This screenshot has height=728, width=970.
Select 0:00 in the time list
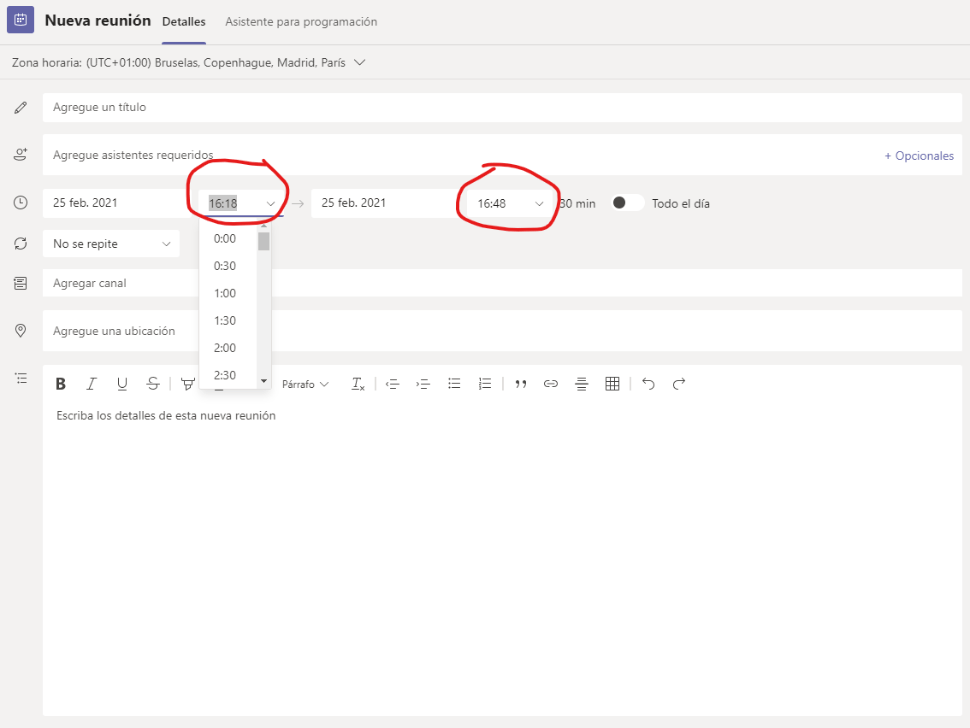(227, 239)
